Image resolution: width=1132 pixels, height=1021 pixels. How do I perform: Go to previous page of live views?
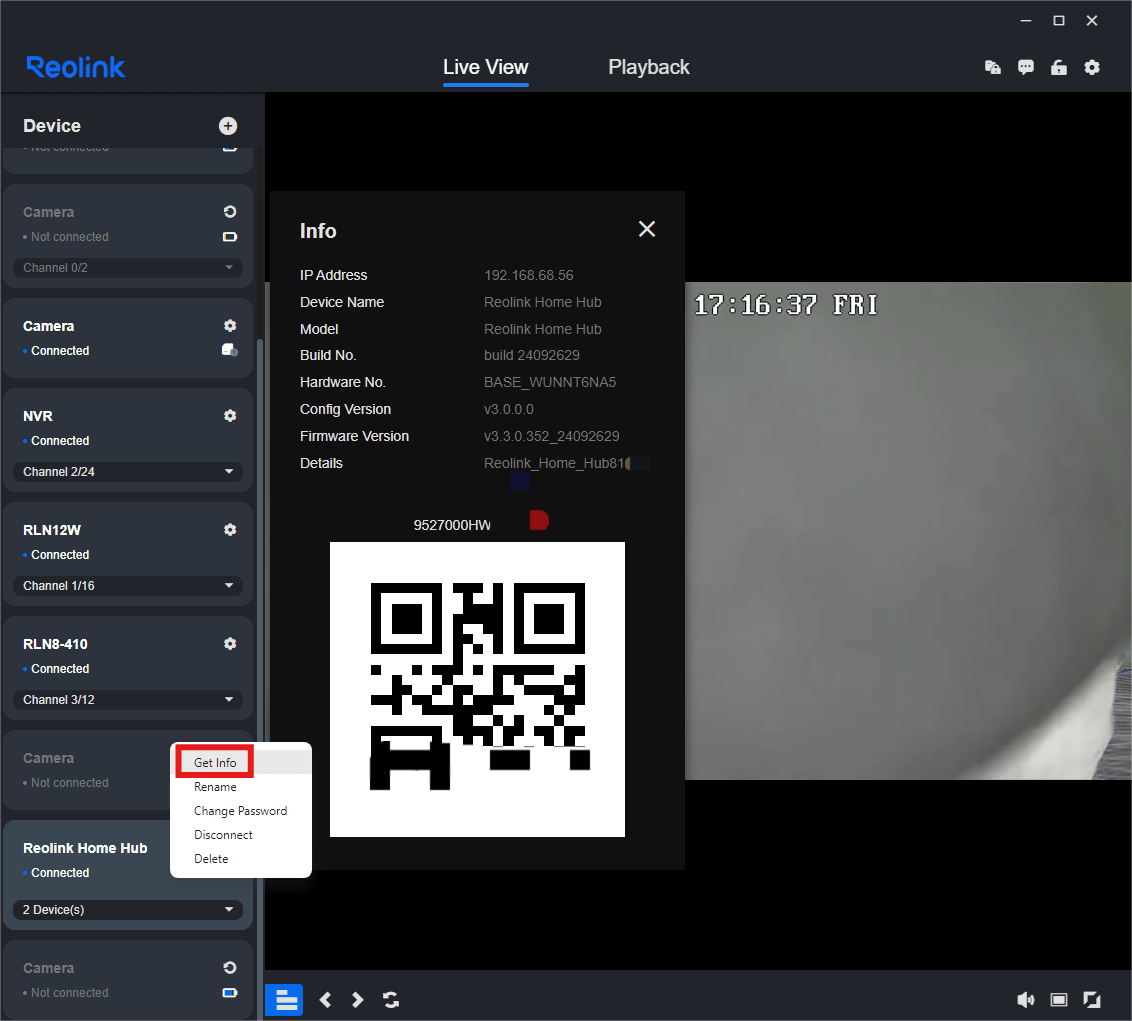pos(326,1000)
